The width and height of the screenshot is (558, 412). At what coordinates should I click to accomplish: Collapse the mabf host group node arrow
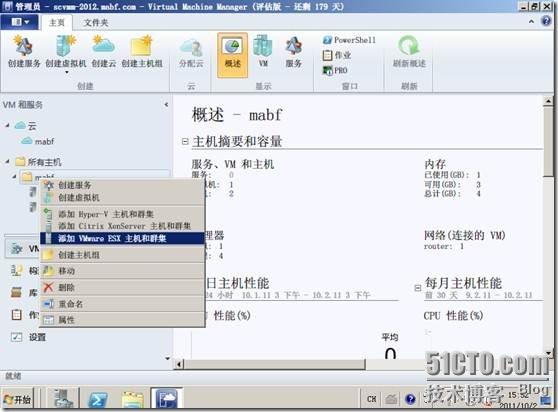pyautogui.click(x=14, y=176)
